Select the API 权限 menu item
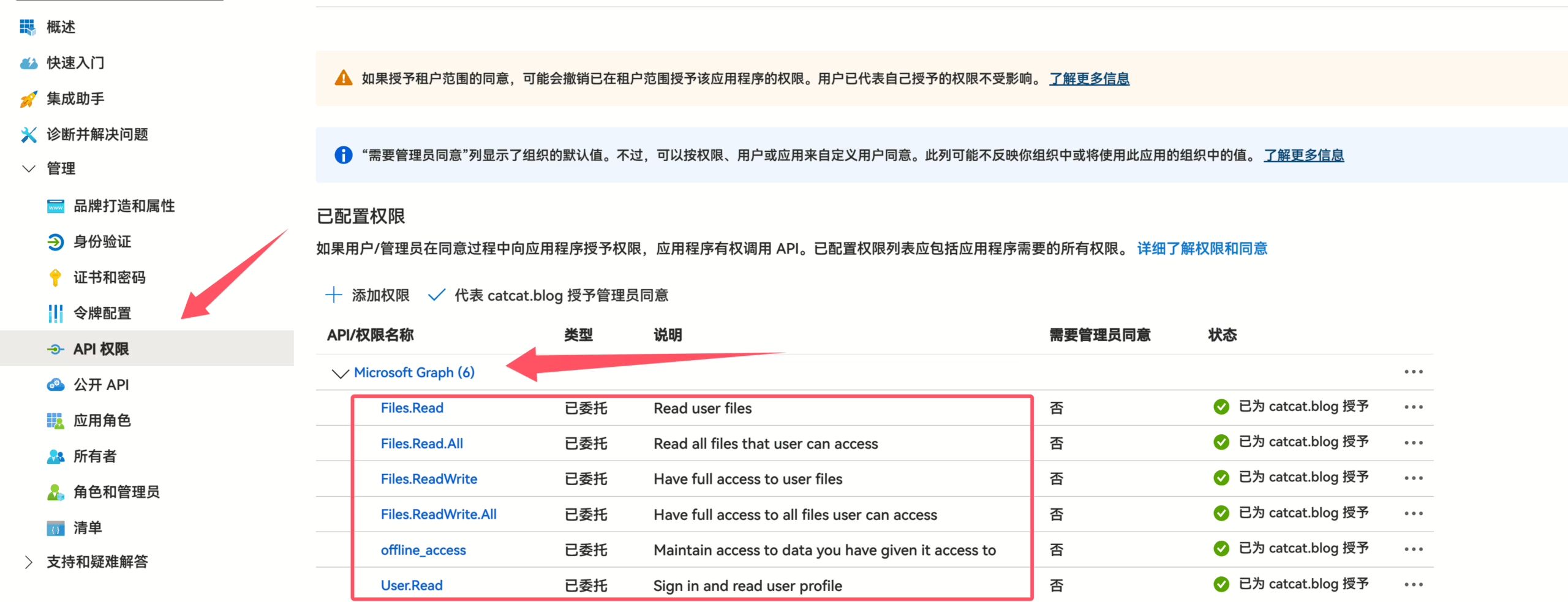The height and width of the screenshot is (602, 1568). click(147, 348)
